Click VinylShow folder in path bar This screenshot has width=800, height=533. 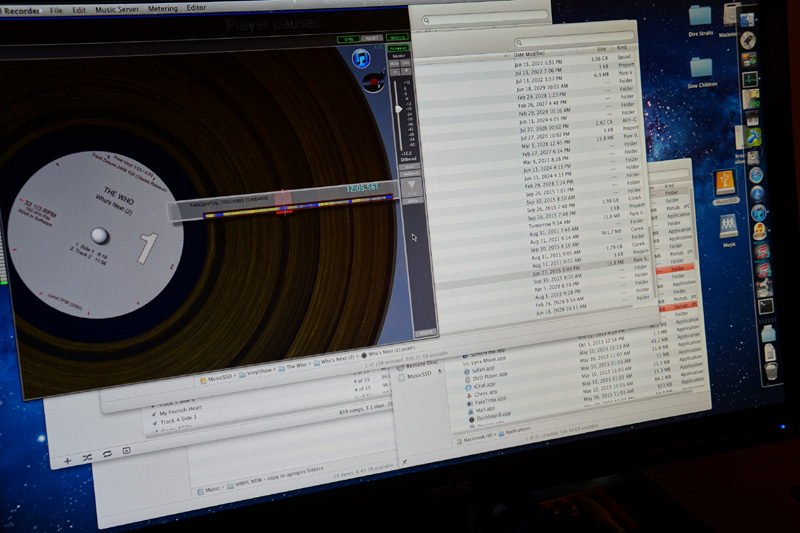pos(258,372)
